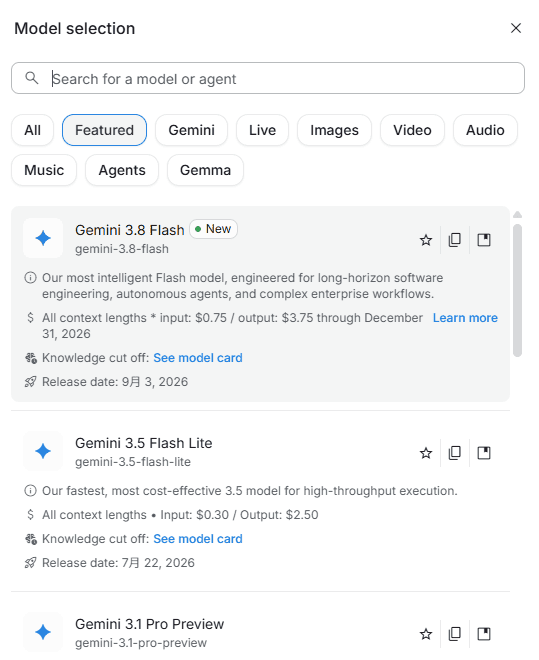539x660 pixels.
Task: Click the Model selection heading
Action: pos(74,29)
